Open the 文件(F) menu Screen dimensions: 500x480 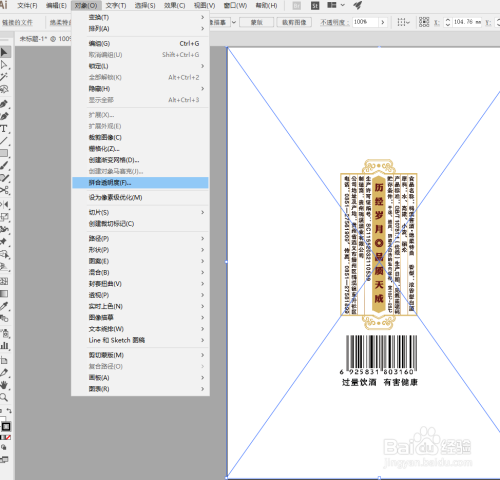point(27,5)
